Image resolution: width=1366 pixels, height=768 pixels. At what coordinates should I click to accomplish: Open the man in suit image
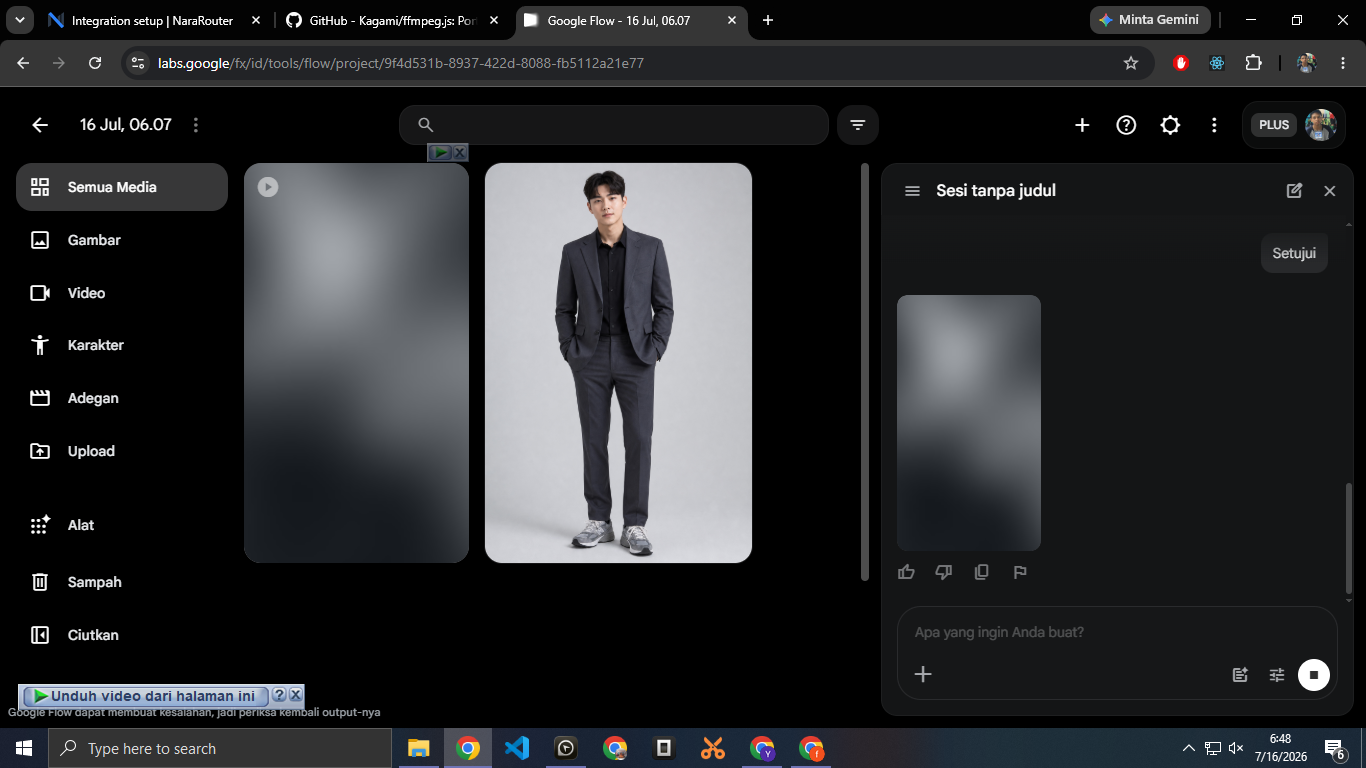618,363
